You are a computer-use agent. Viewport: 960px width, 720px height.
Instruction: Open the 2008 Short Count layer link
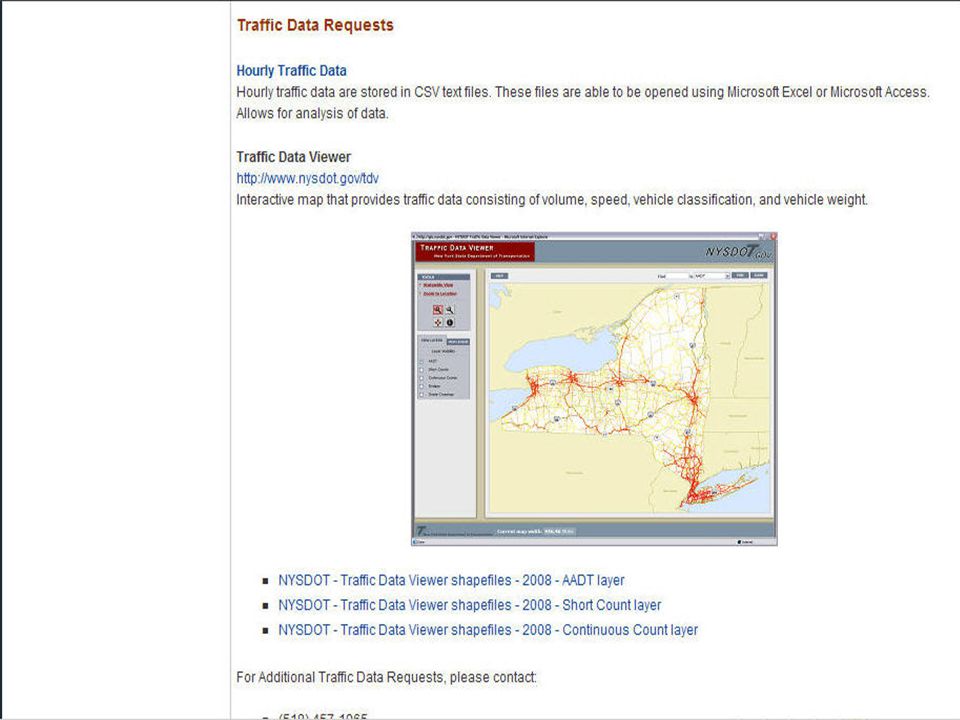(x=470, y=606)
